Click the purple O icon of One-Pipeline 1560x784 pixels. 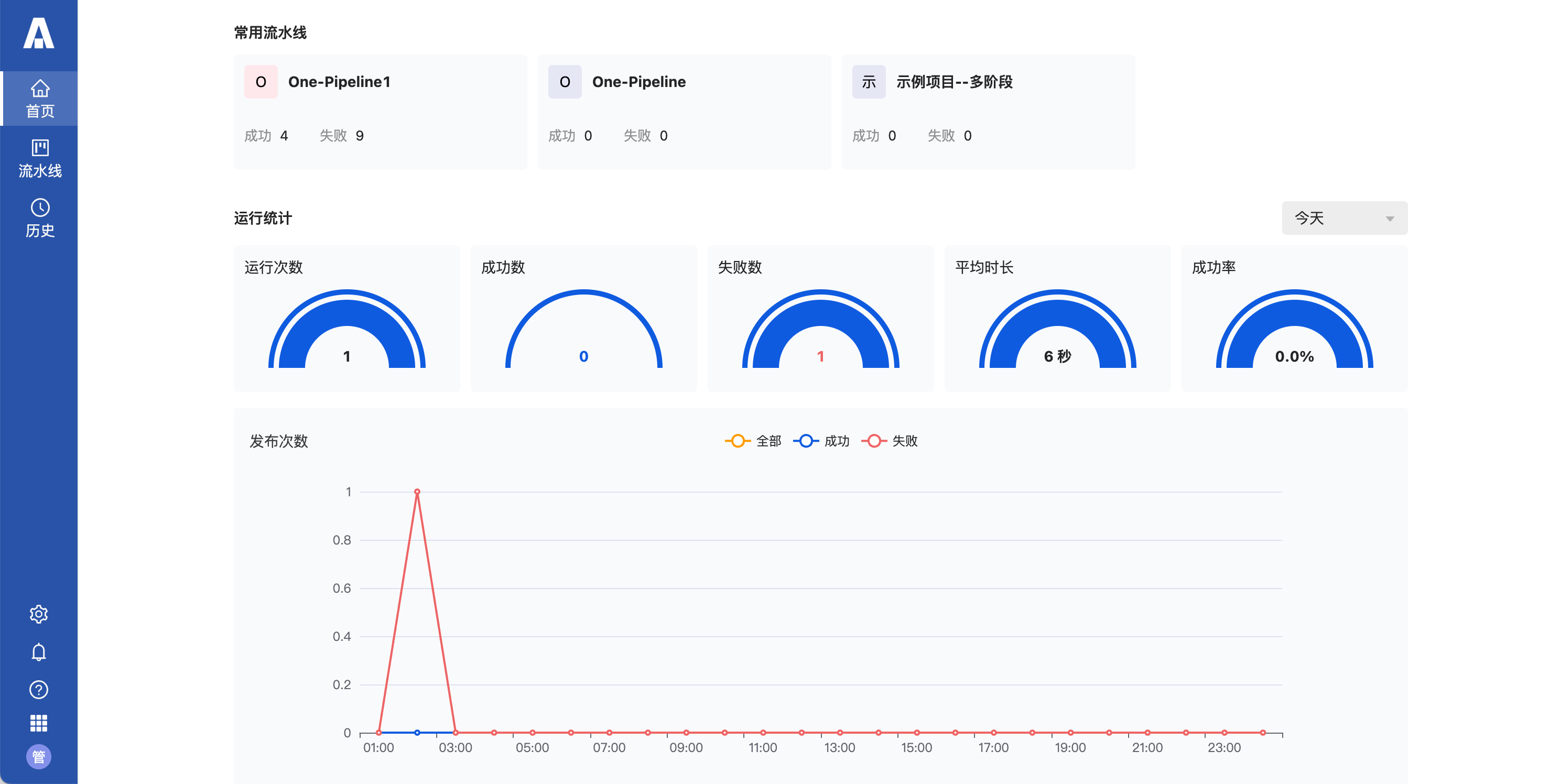(565, 82)
